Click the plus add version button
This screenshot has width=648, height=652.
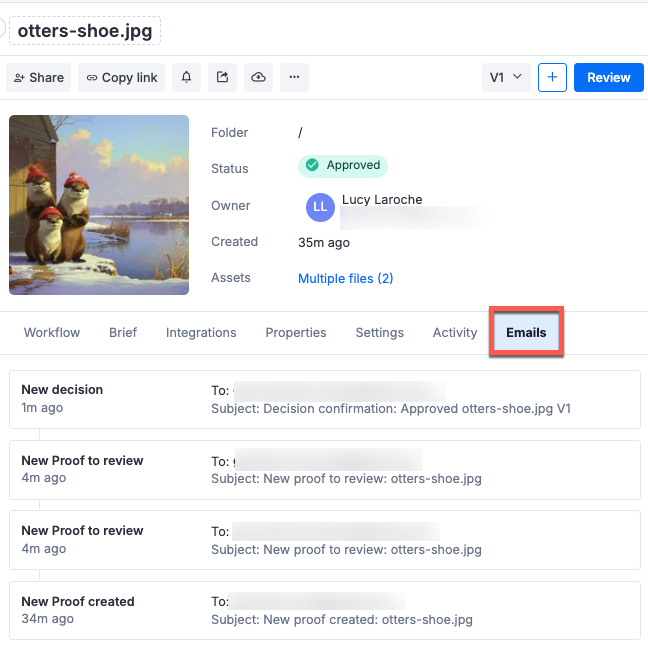pos(552,78)
